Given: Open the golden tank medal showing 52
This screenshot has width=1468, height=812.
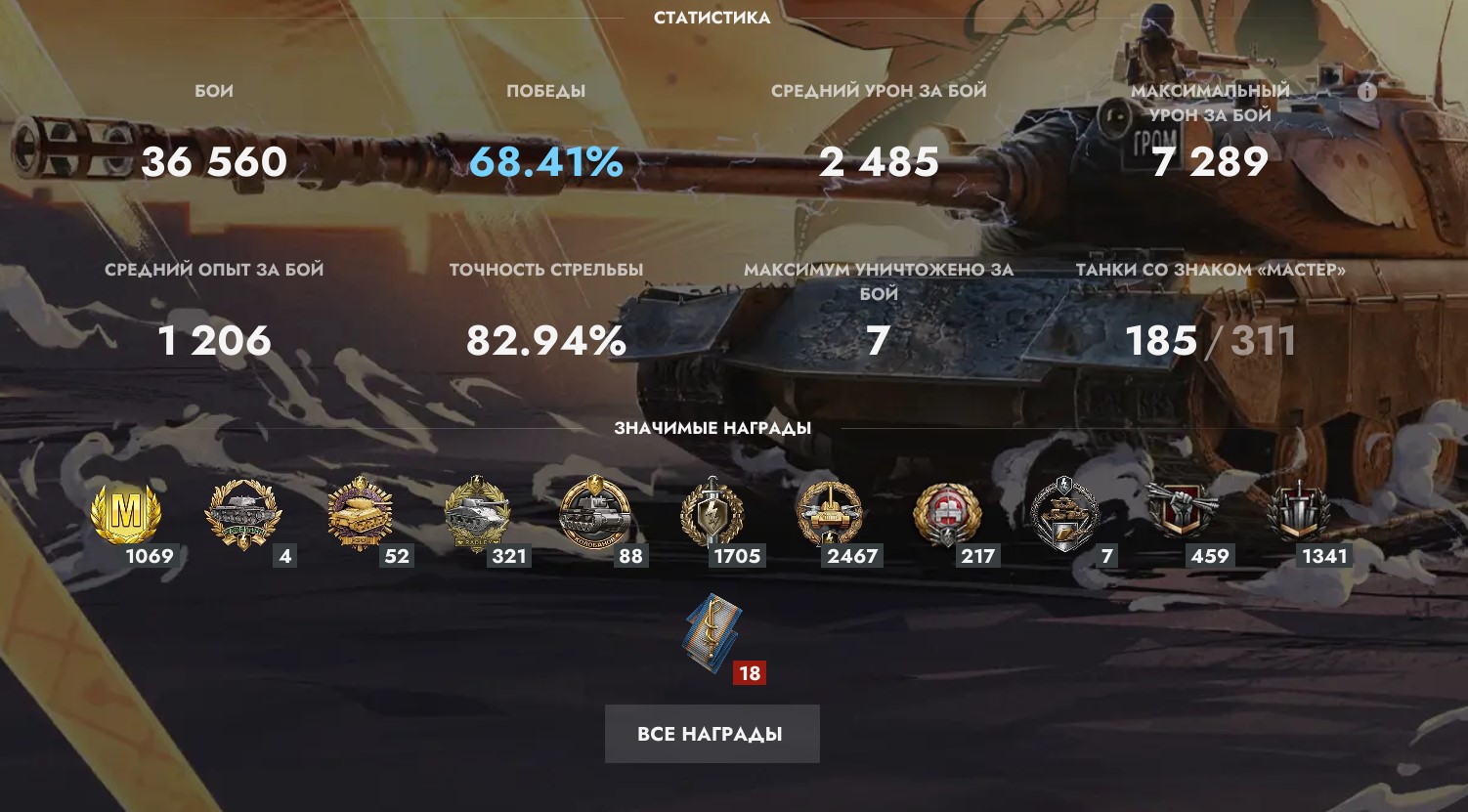Looking at the screenshot, I should (361, 512).
